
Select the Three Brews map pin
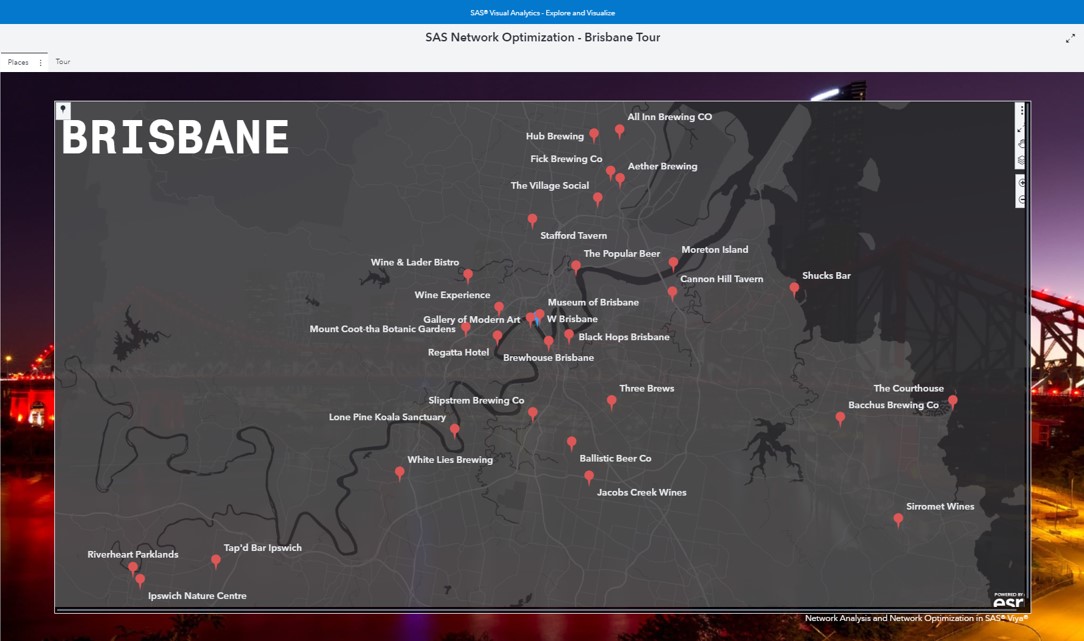tap(612, 402)
